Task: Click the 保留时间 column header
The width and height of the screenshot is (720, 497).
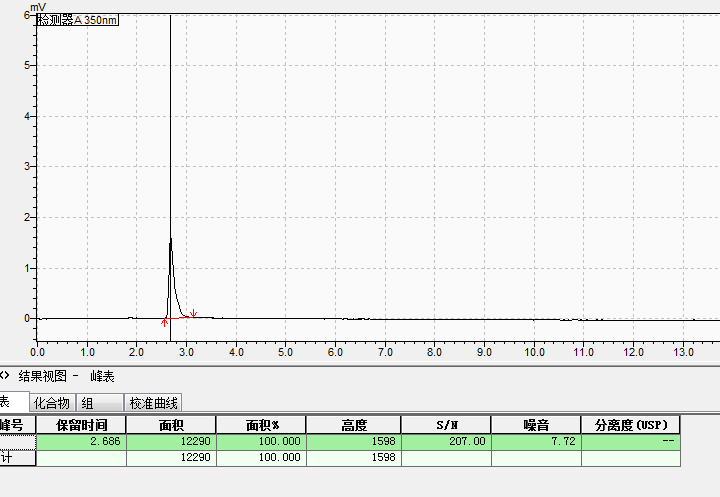Action: point(81,425)
